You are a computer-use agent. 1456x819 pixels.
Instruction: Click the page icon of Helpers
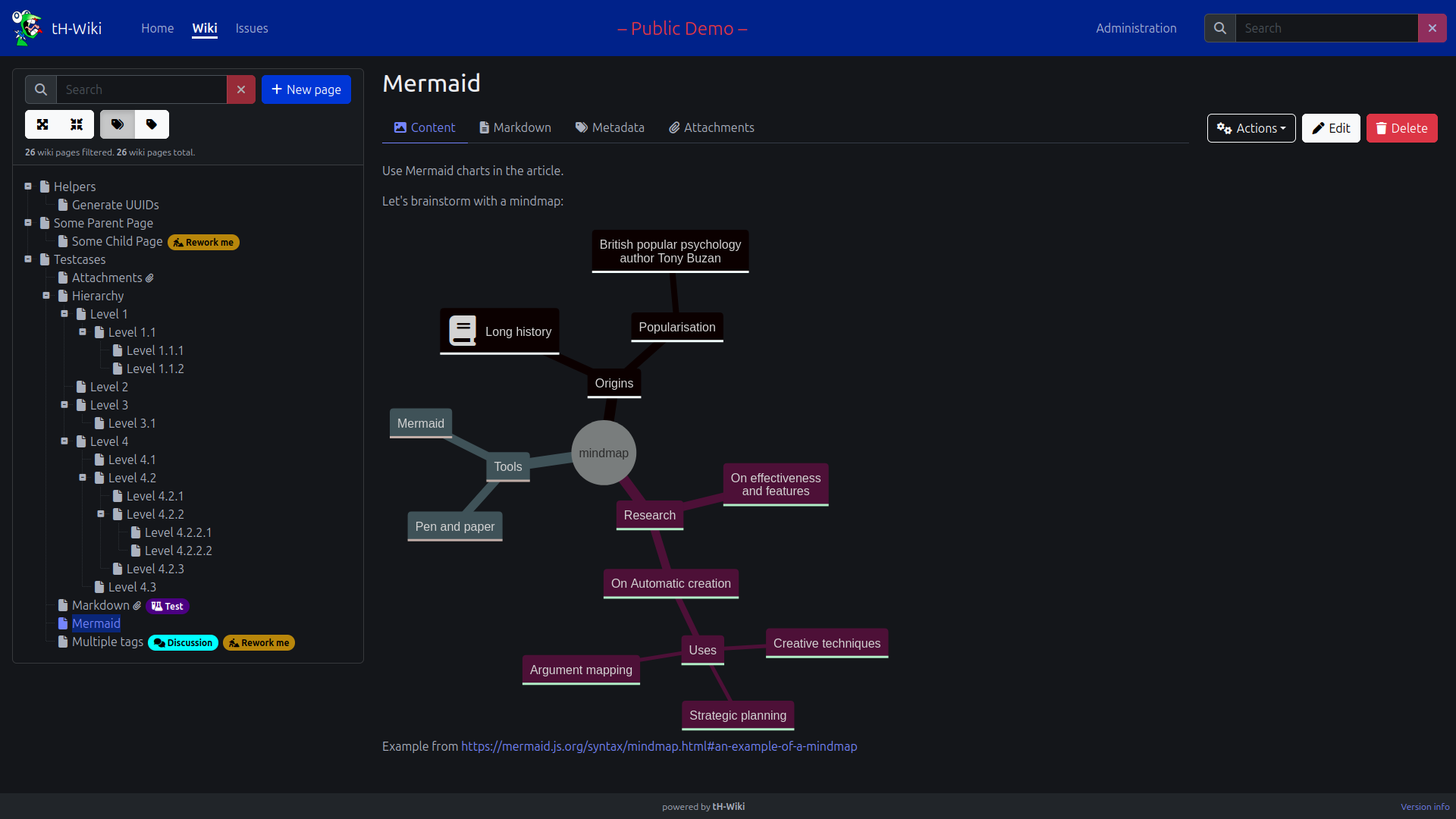[45, 187]
